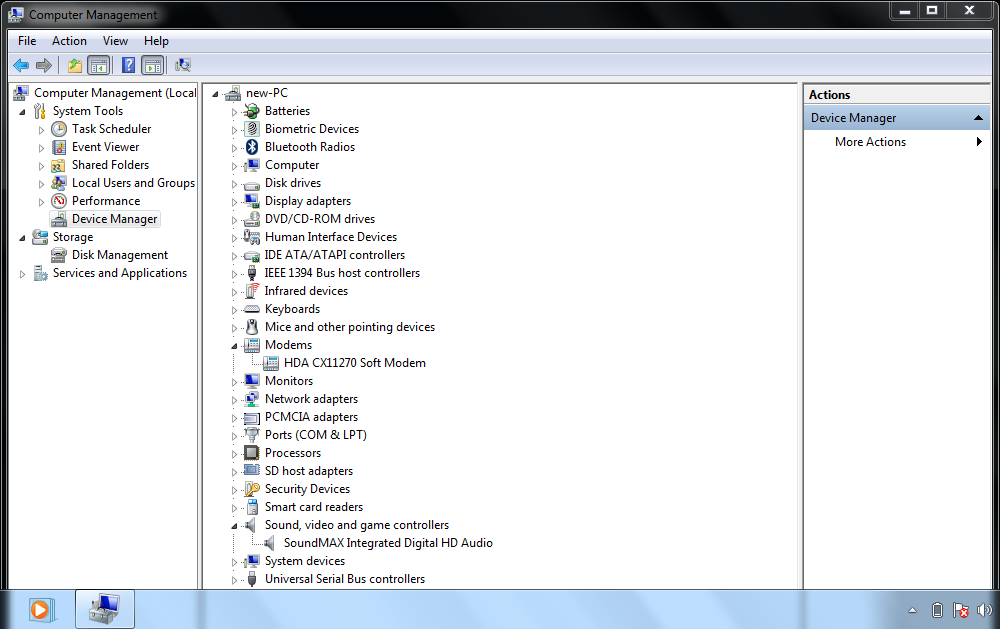Select SD host adapters category

click(x=309, y=471)
